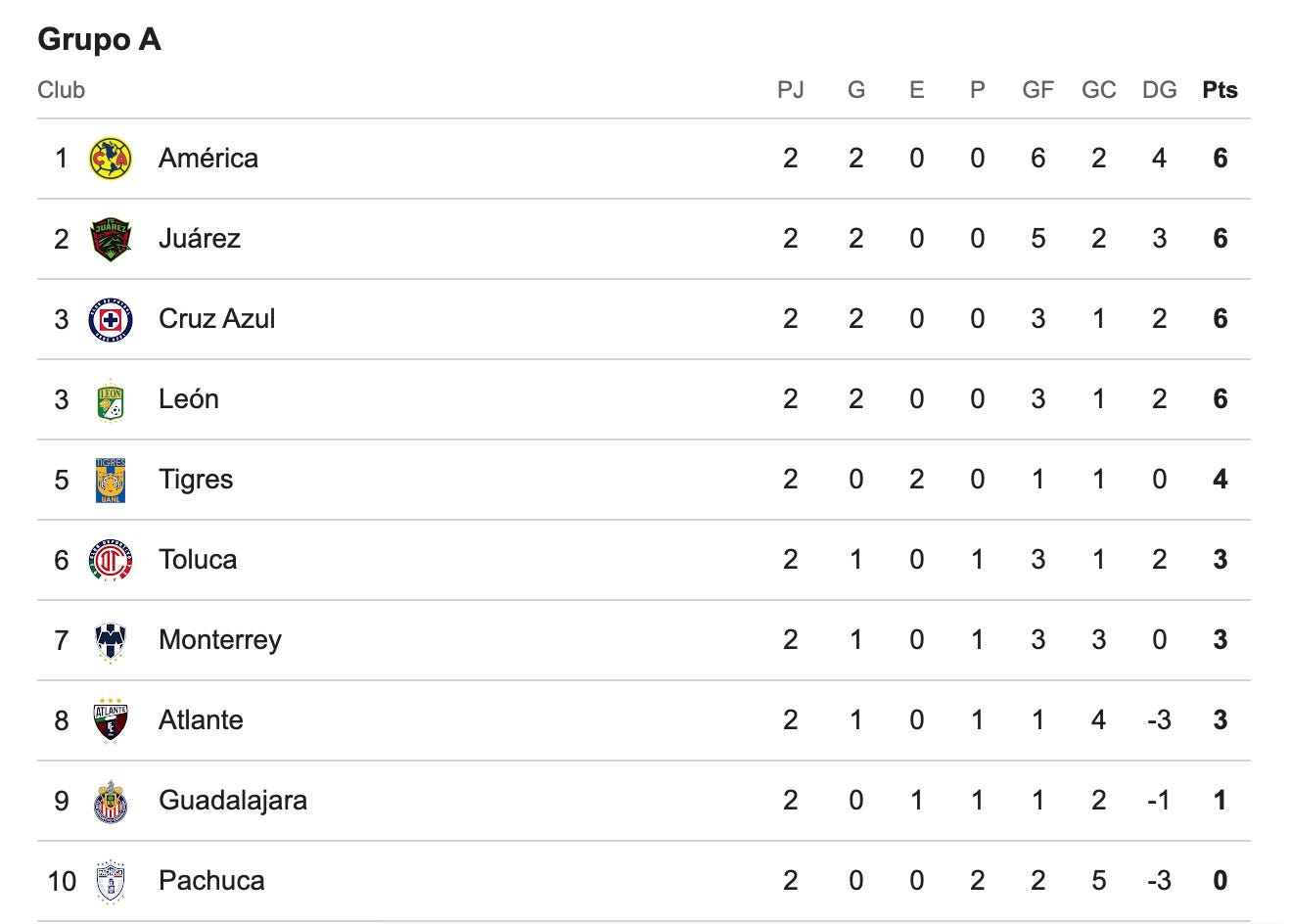Viewport: 1290px width, 924px height.
Task: Click the Tigres UANL crest icon
Action: pyautogui.click(x=111, y=480)
